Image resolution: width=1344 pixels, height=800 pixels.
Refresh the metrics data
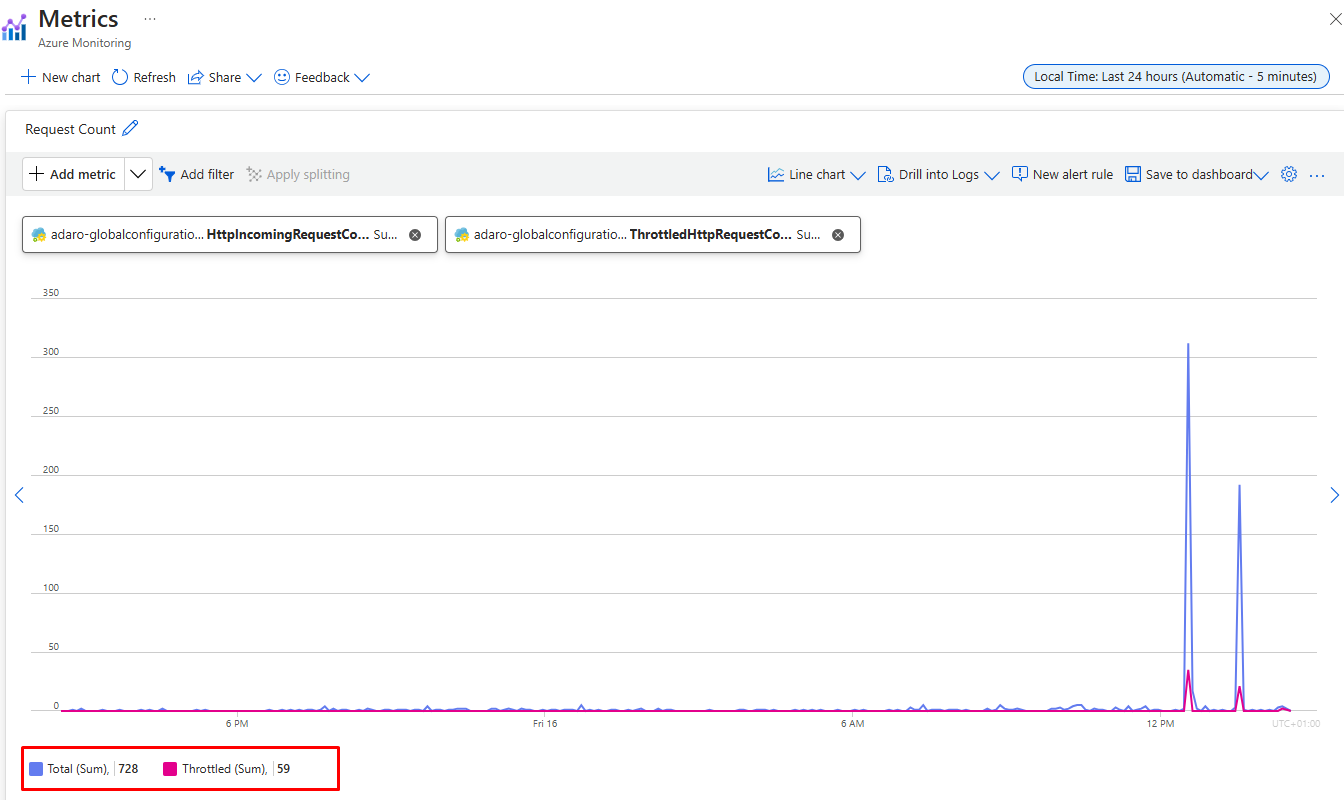click(144, 77)
